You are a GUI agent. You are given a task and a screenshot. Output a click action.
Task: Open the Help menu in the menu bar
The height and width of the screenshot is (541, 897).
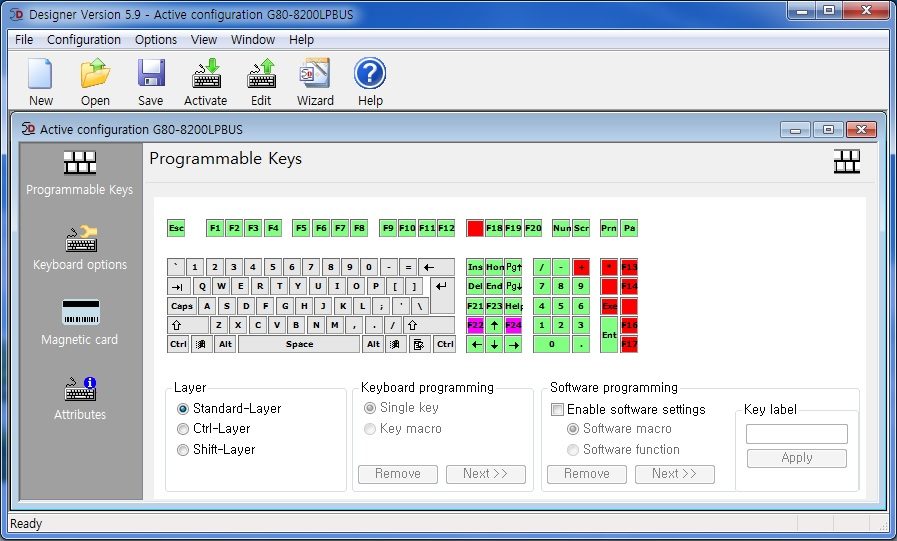301,39
